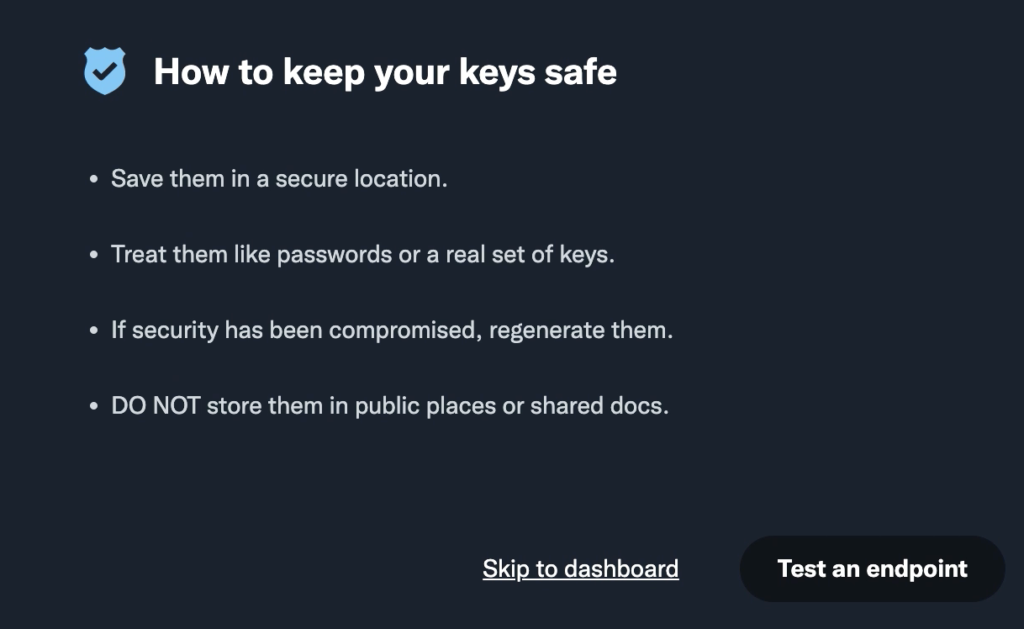Open the 'Skip to dashboard' link

[581, 568]
